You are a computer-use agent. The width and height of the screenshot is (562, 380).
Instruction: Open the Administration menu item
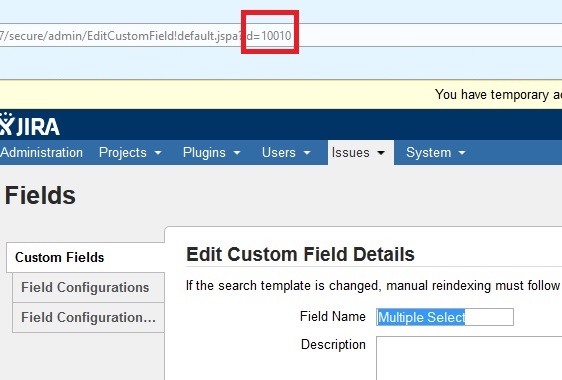(42, 152)
